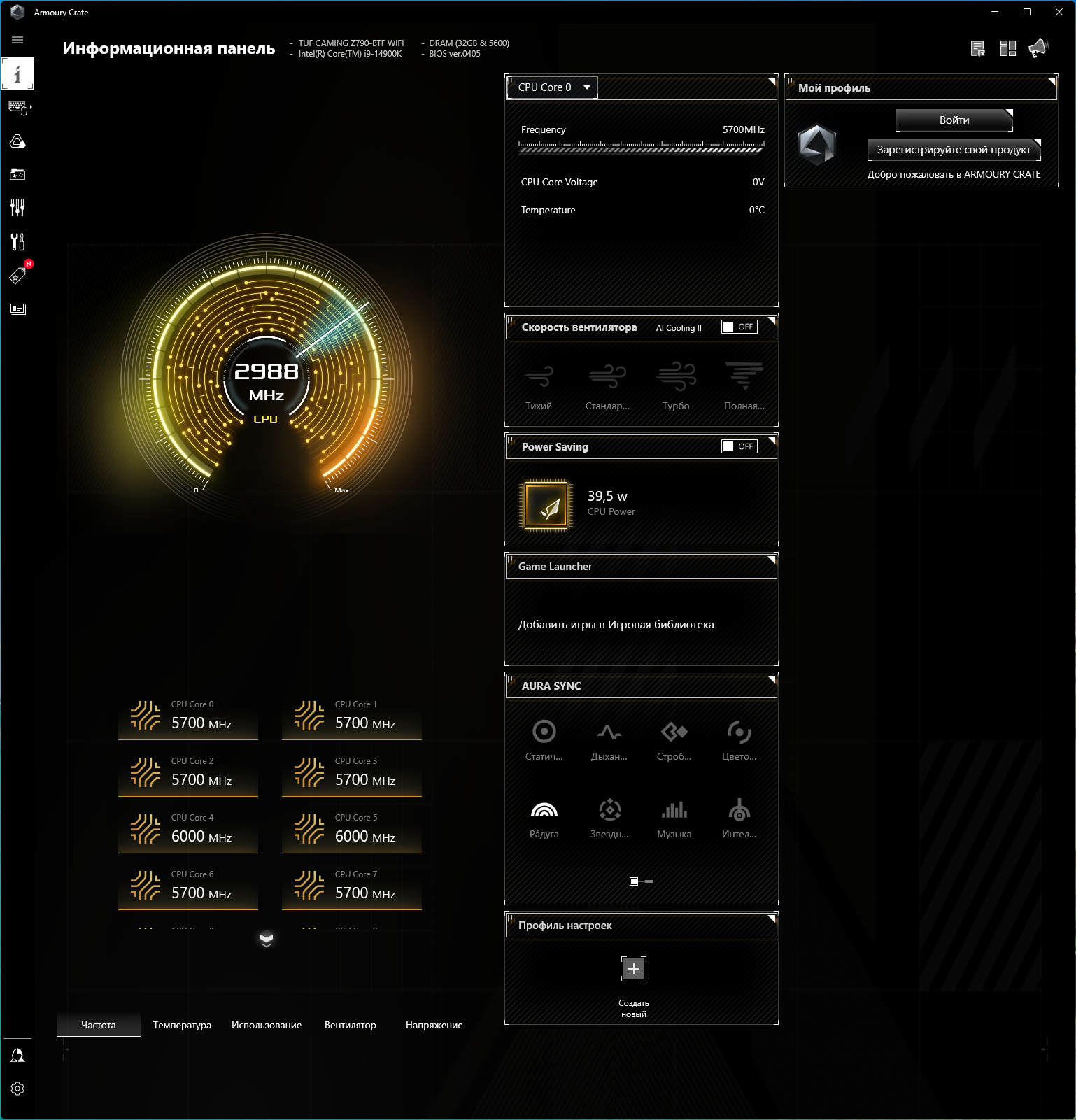Click the Мой профиль panel header
The height and width of the screenshot is (1120, 1076).
921,87
